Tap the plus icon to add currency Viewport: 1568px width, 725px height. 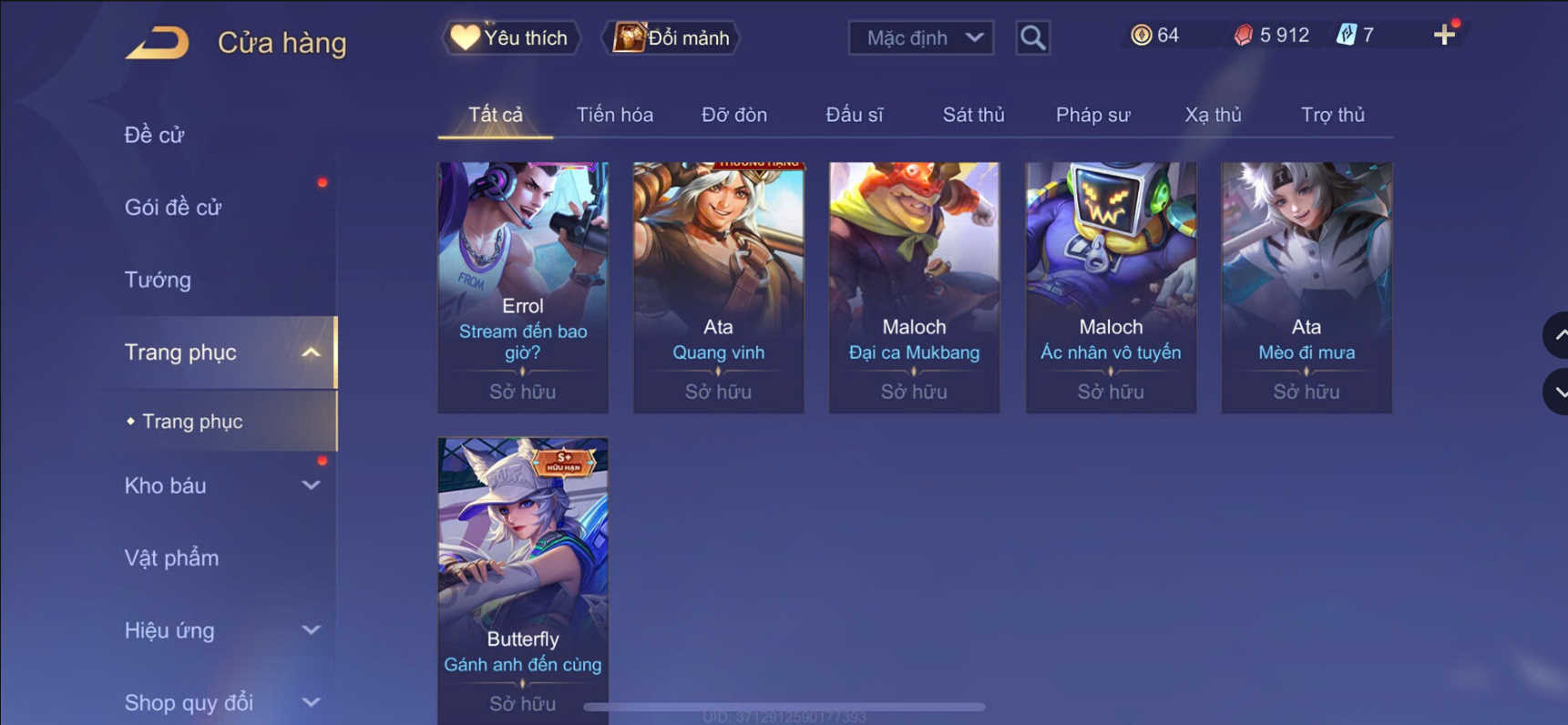(x=1444, y=36)
